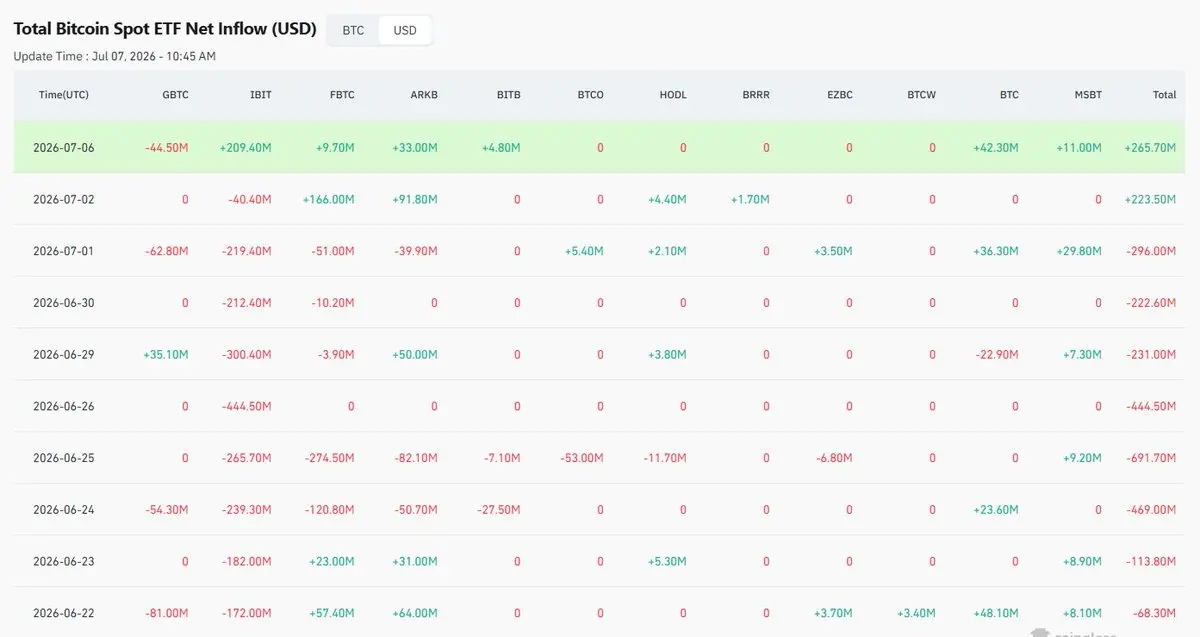Click the IBIT column header
This screenshot has width=1200, height=637.
[260, 95]
